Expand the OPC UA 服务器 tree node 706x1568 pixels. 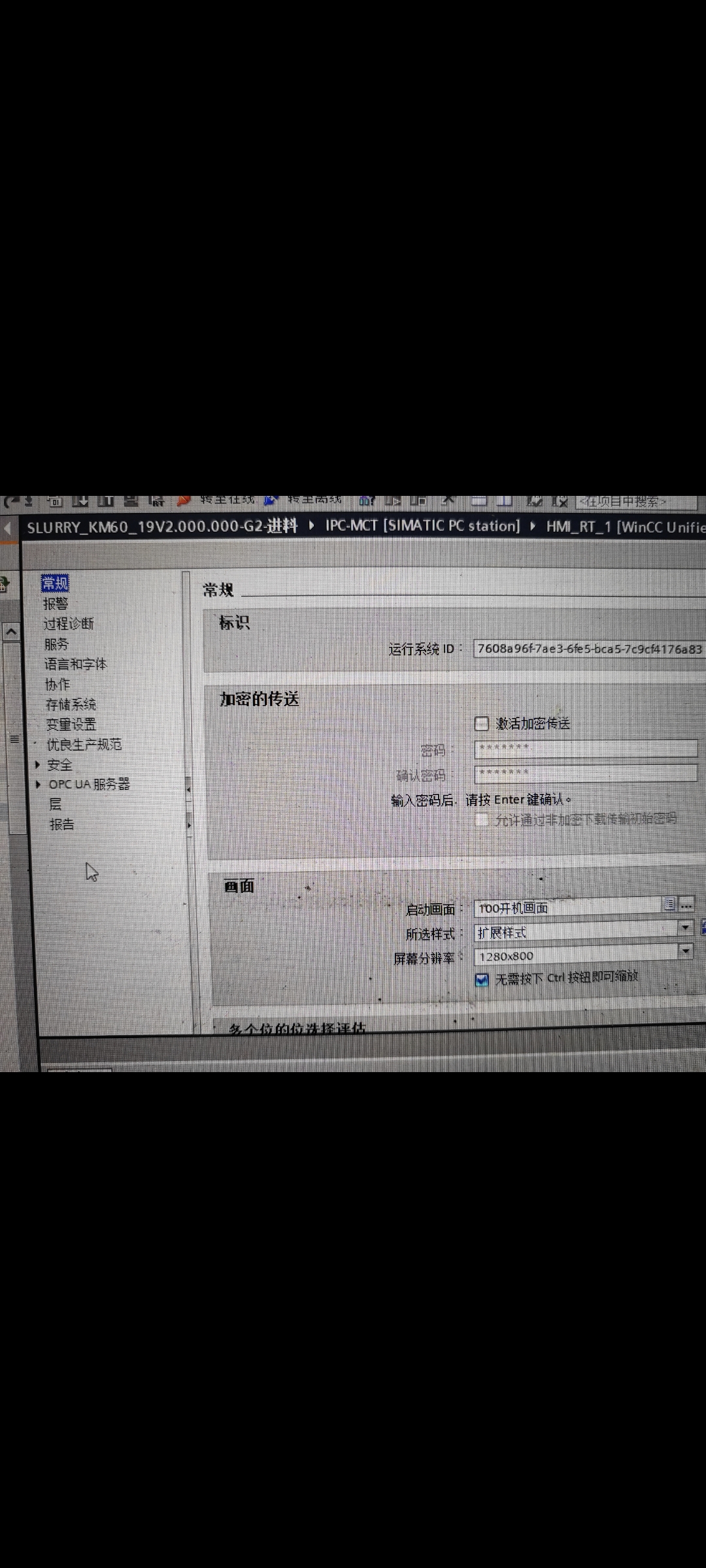pos(38,784)
